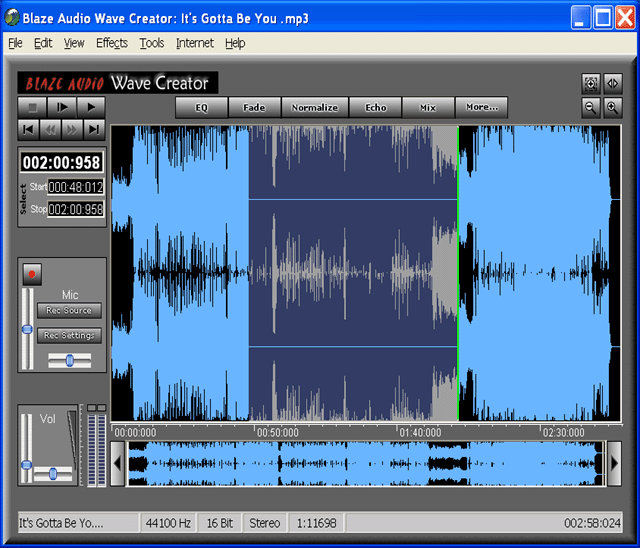Click the Blaze Audio title bar icon

pyautogui.click(x=11, y=18)
